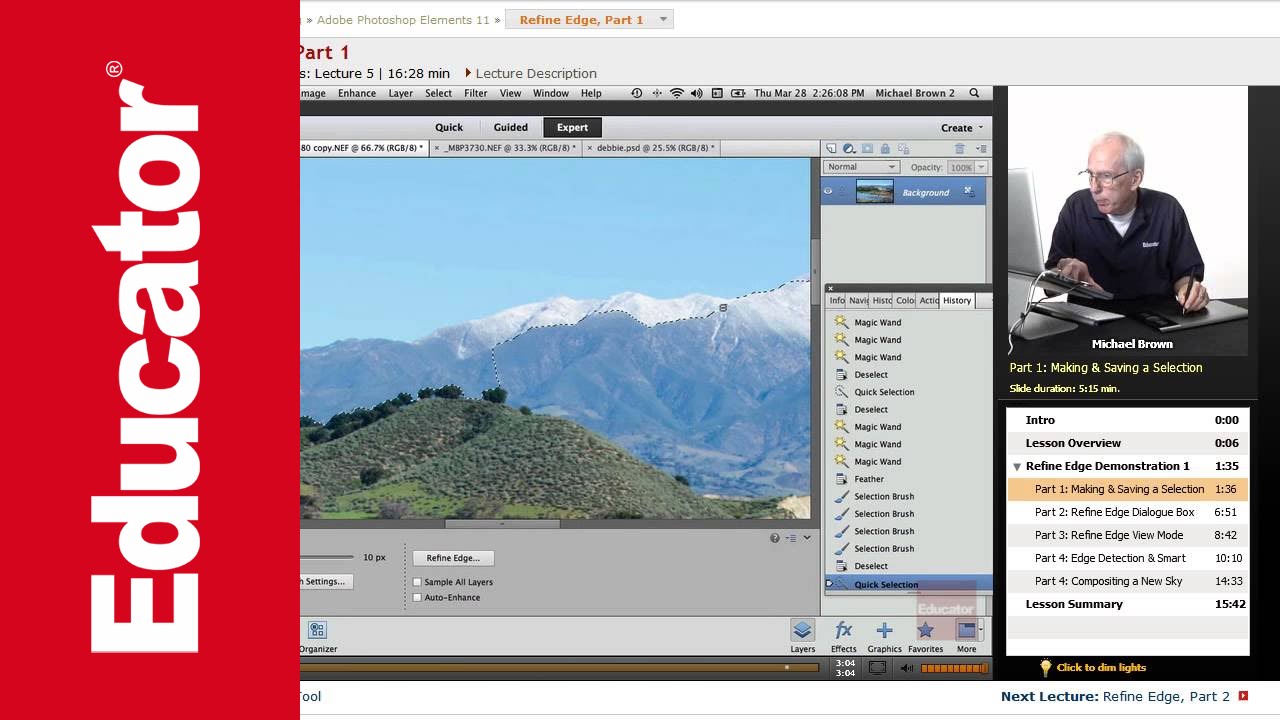Screen dimensions: 1280x720
Task: Click the Click to dim lights link
Action: point(1101,668)
